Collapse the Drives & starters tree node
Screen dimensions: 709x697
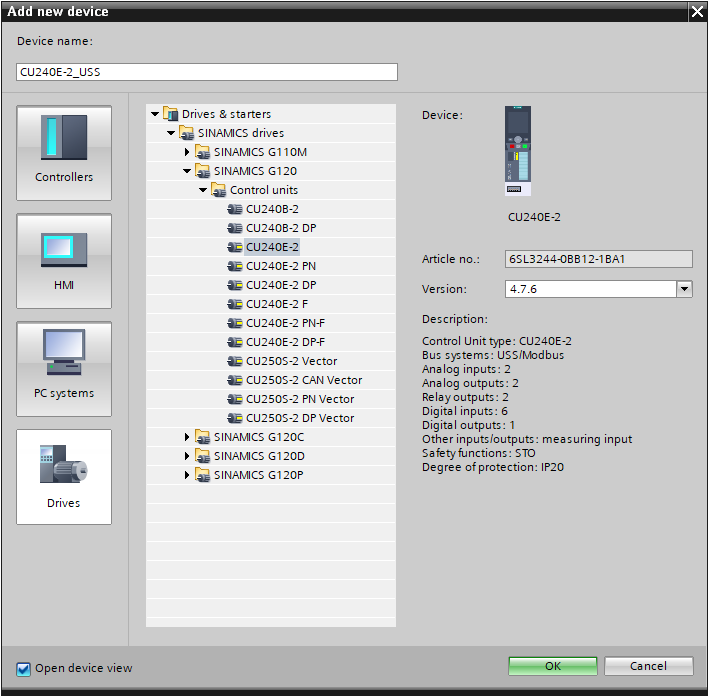coord(155,114)
